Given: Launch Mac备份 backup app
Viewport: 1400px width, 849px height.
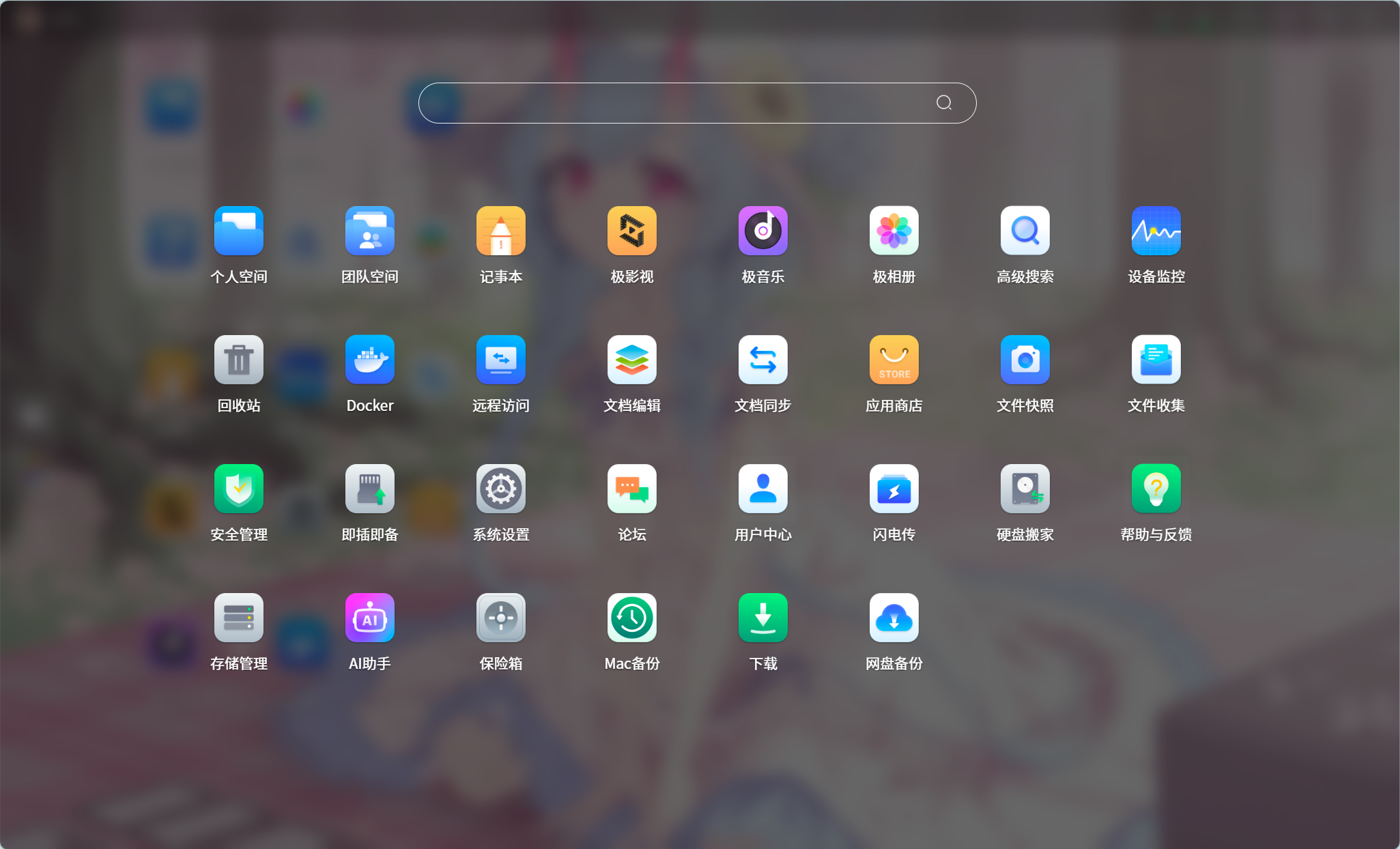Looking at the screenshot, I should 631,618.
